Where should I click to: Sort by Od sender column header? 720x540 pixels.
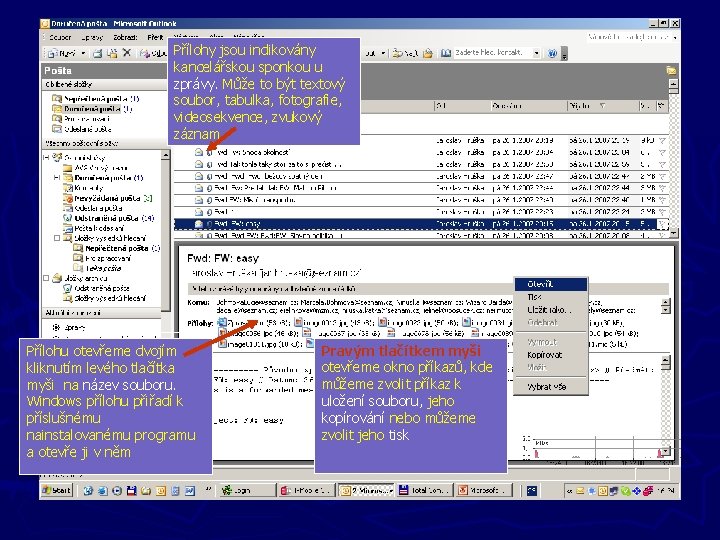coord(462,106)
